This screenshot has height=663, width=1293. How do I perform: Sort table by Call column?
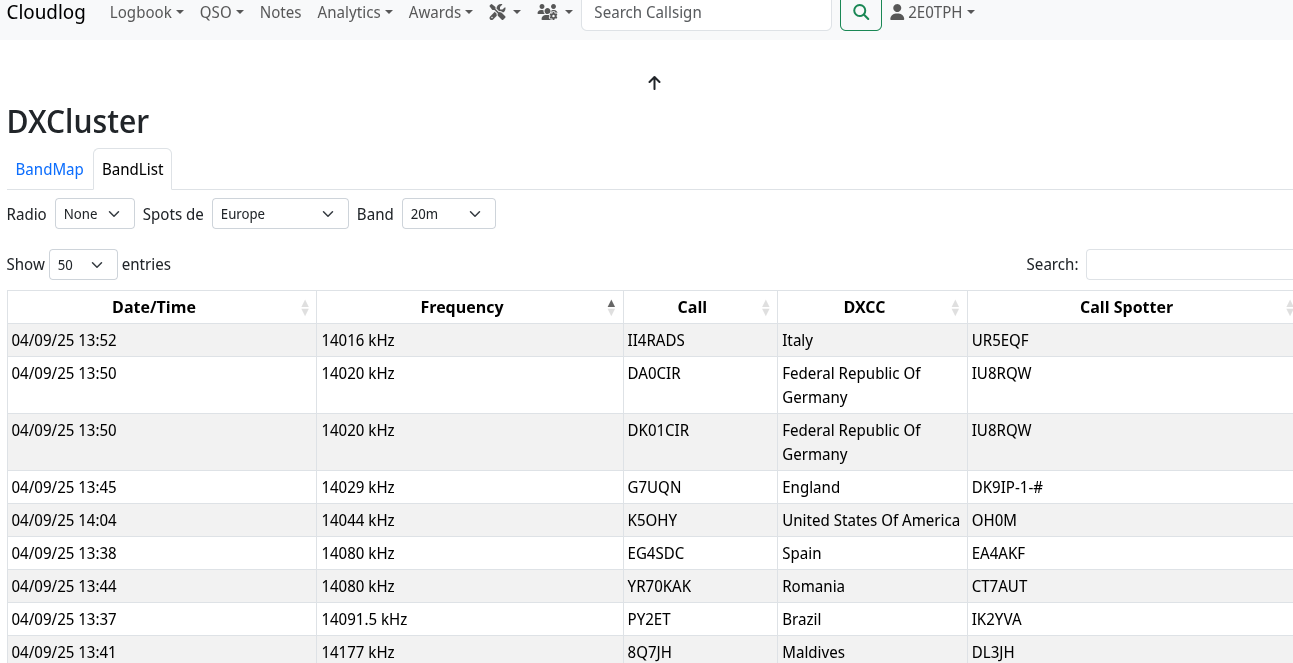[x=691, y=307]
